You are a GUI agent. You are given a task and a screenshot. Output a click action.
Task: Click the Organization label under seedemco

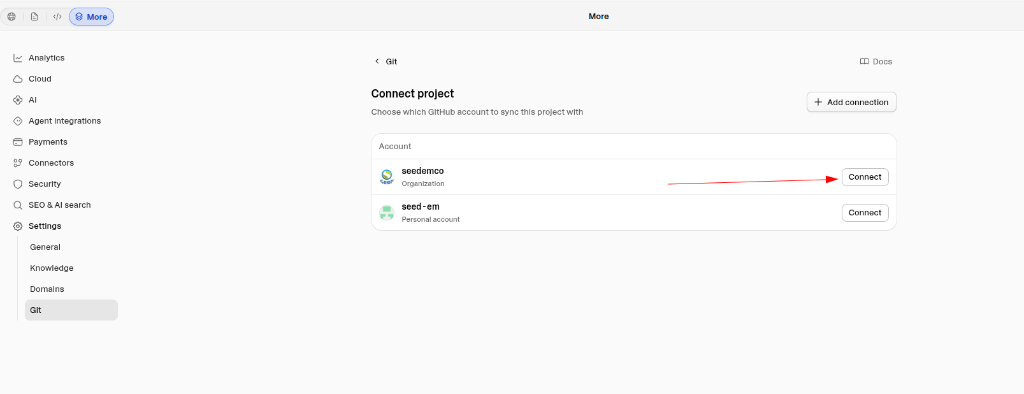click(x=423, y=184)
